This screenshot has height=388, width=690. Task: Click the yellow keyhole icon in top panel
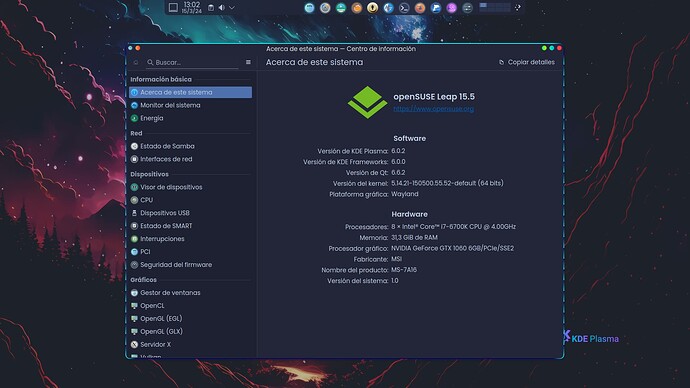pos(372,7)
